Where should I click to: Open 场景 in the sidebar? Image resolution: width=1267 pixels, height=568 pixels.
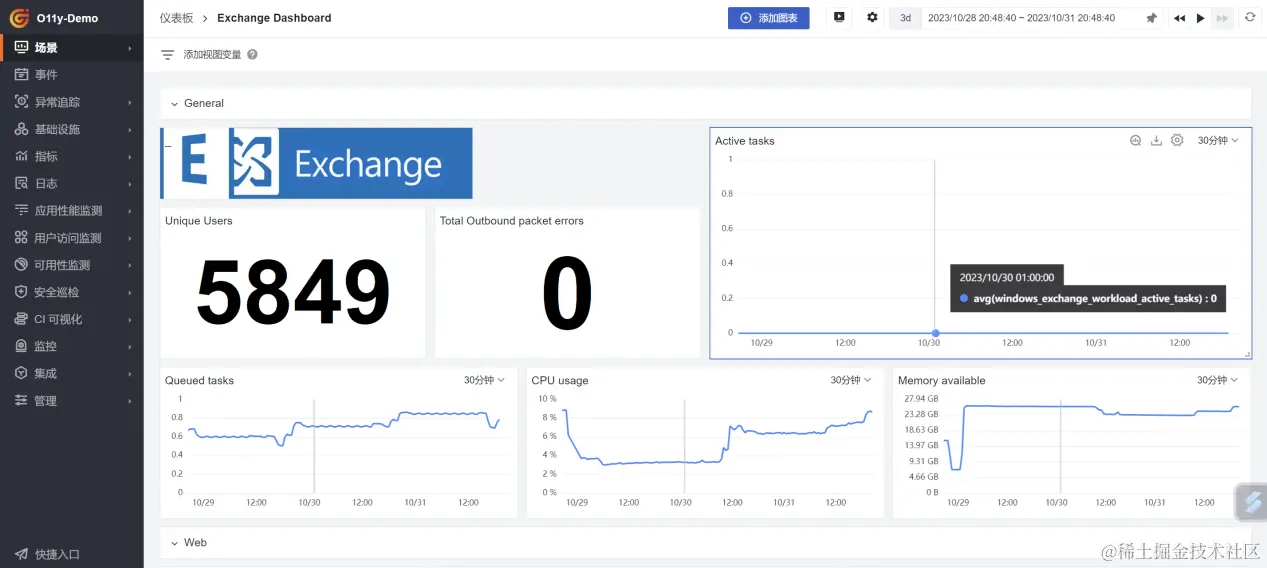(x=71, y=47)
